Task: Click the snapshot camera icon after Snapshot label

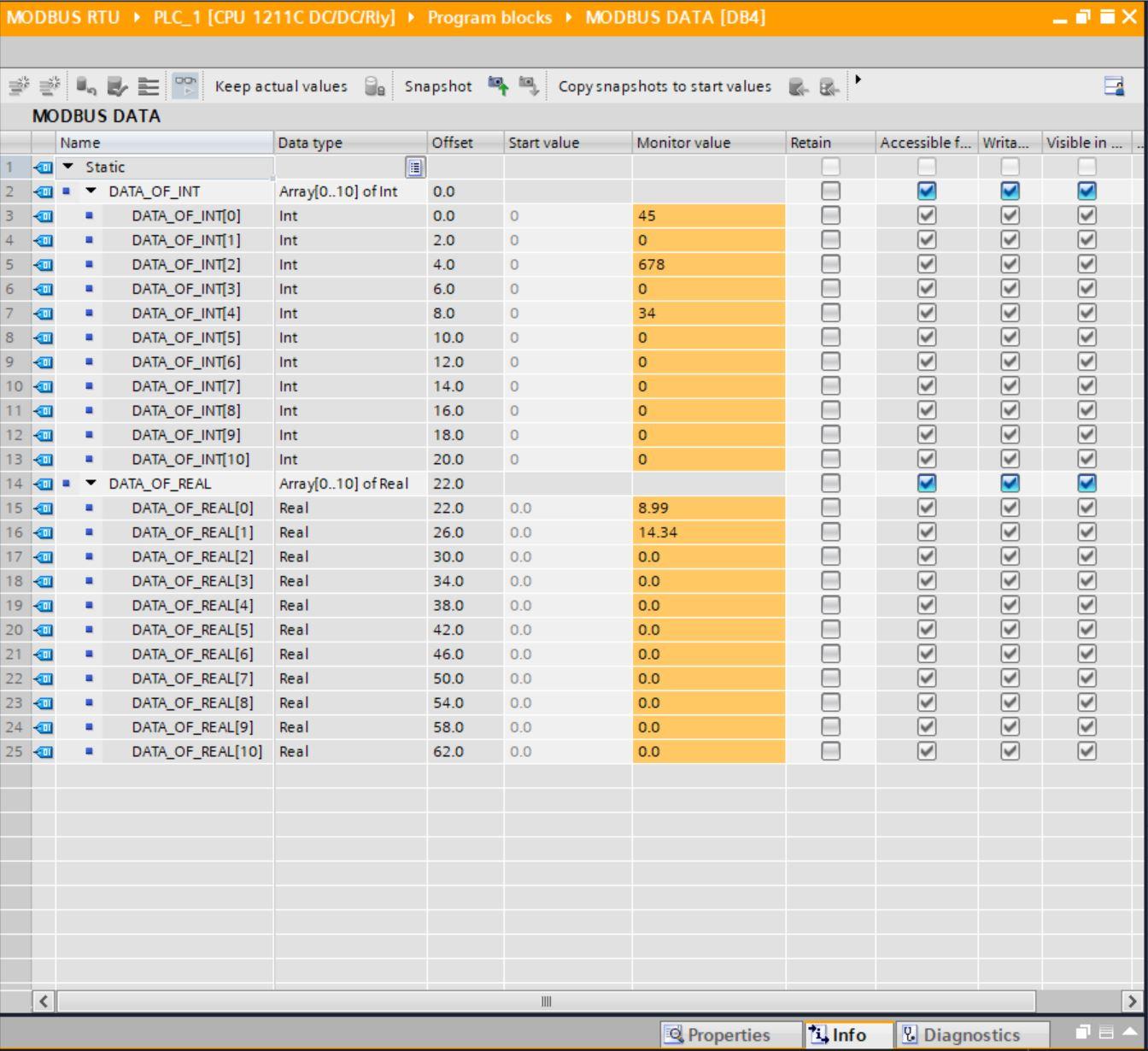Action: point(498,86)
